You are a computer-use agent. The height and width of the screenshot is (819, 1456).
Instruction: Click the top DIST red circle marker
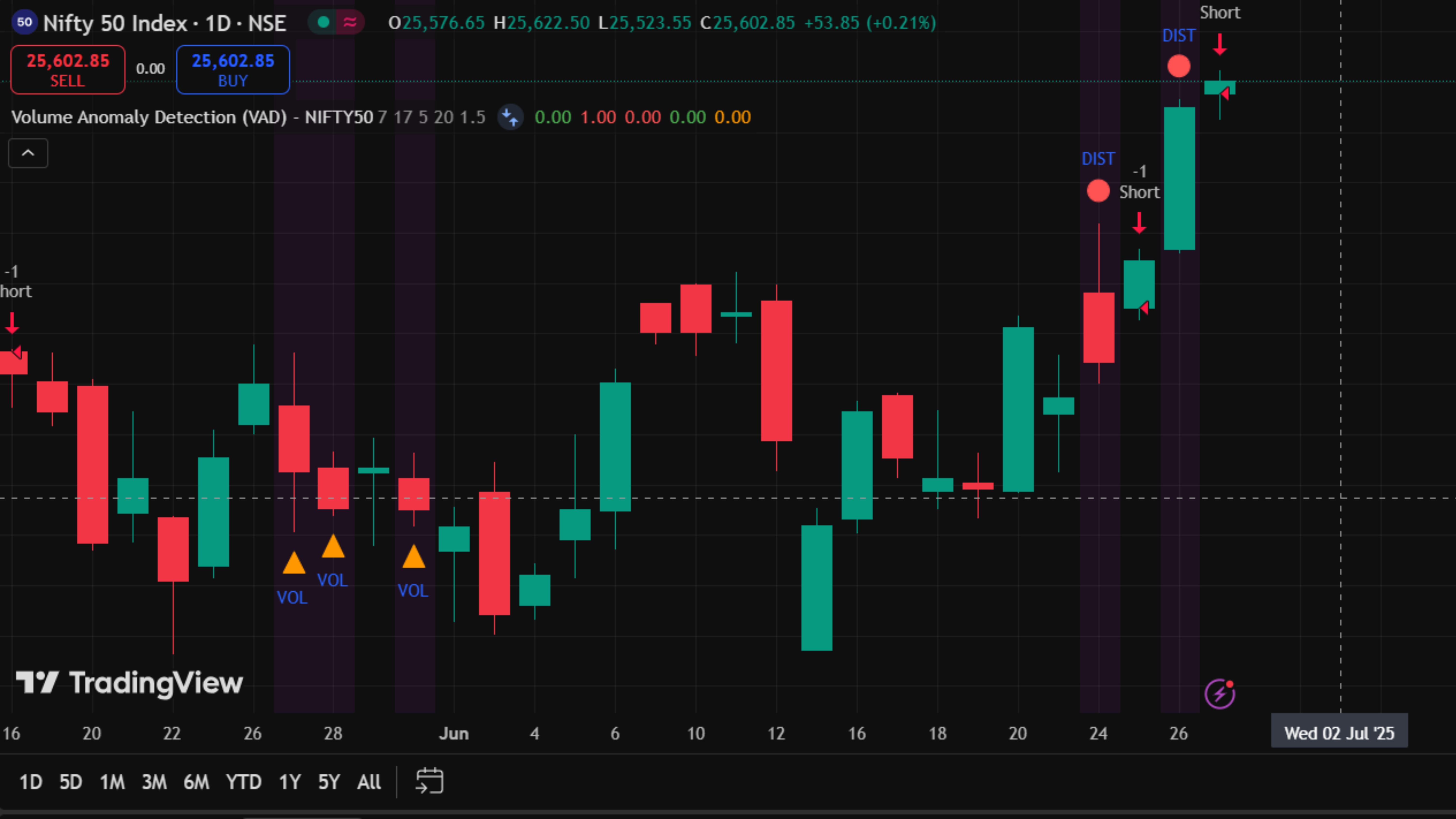click(1179, 66)
